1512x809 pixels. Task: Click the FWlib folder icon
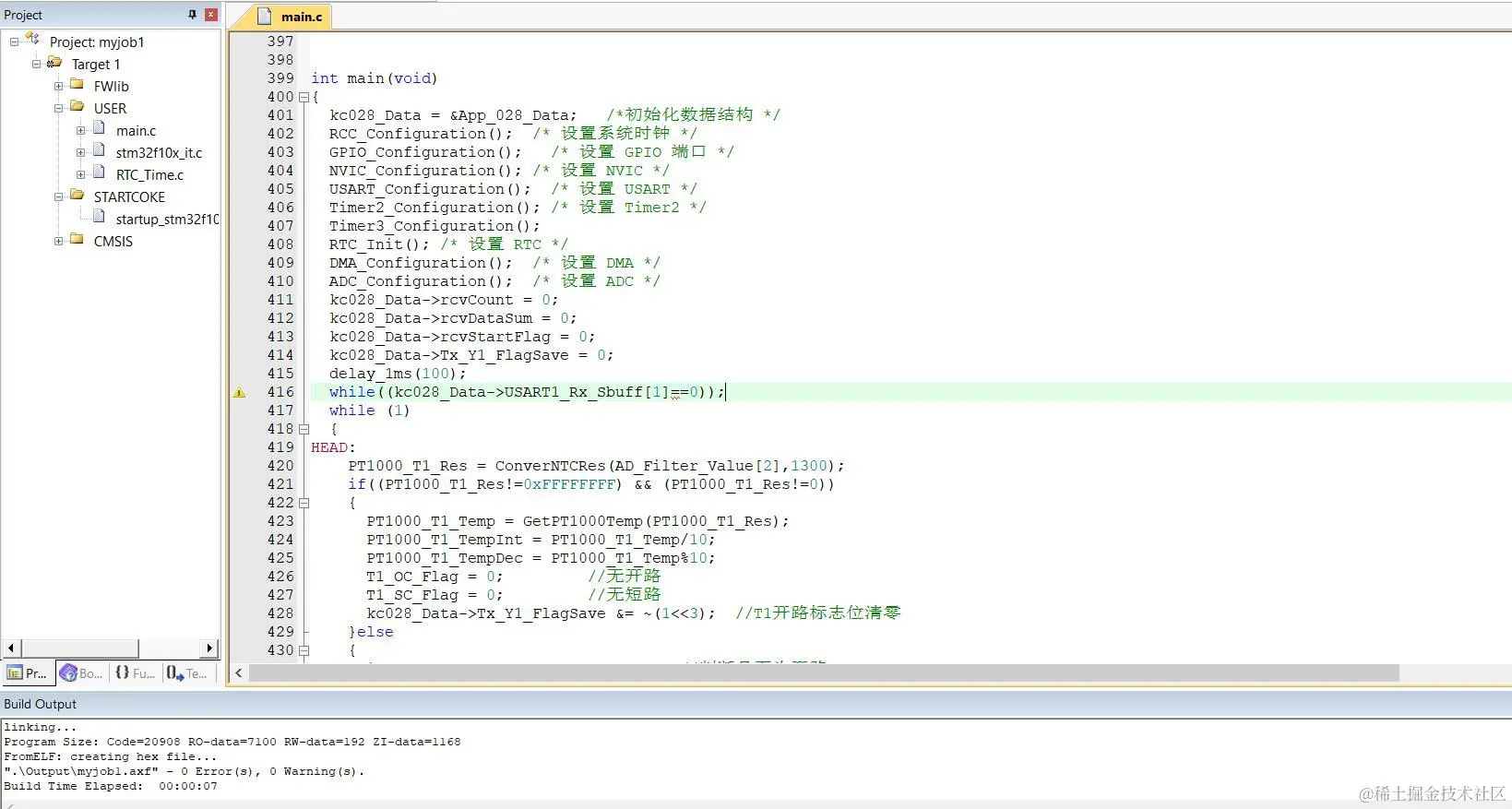77,85
